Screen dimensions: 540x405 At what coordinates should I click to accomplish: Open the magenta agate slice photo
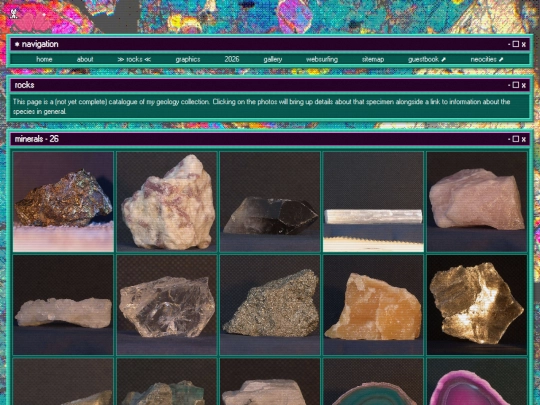[477, 382]
